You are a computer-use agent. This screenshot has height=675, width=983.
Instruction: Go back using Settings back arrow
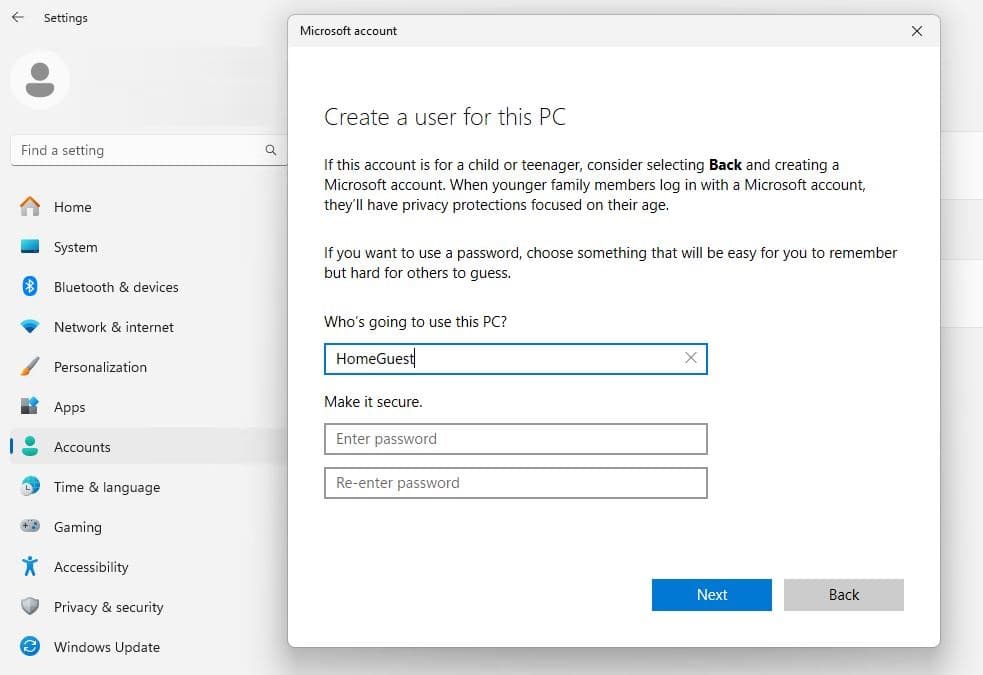pyautogui.click(x=18, y=18)
